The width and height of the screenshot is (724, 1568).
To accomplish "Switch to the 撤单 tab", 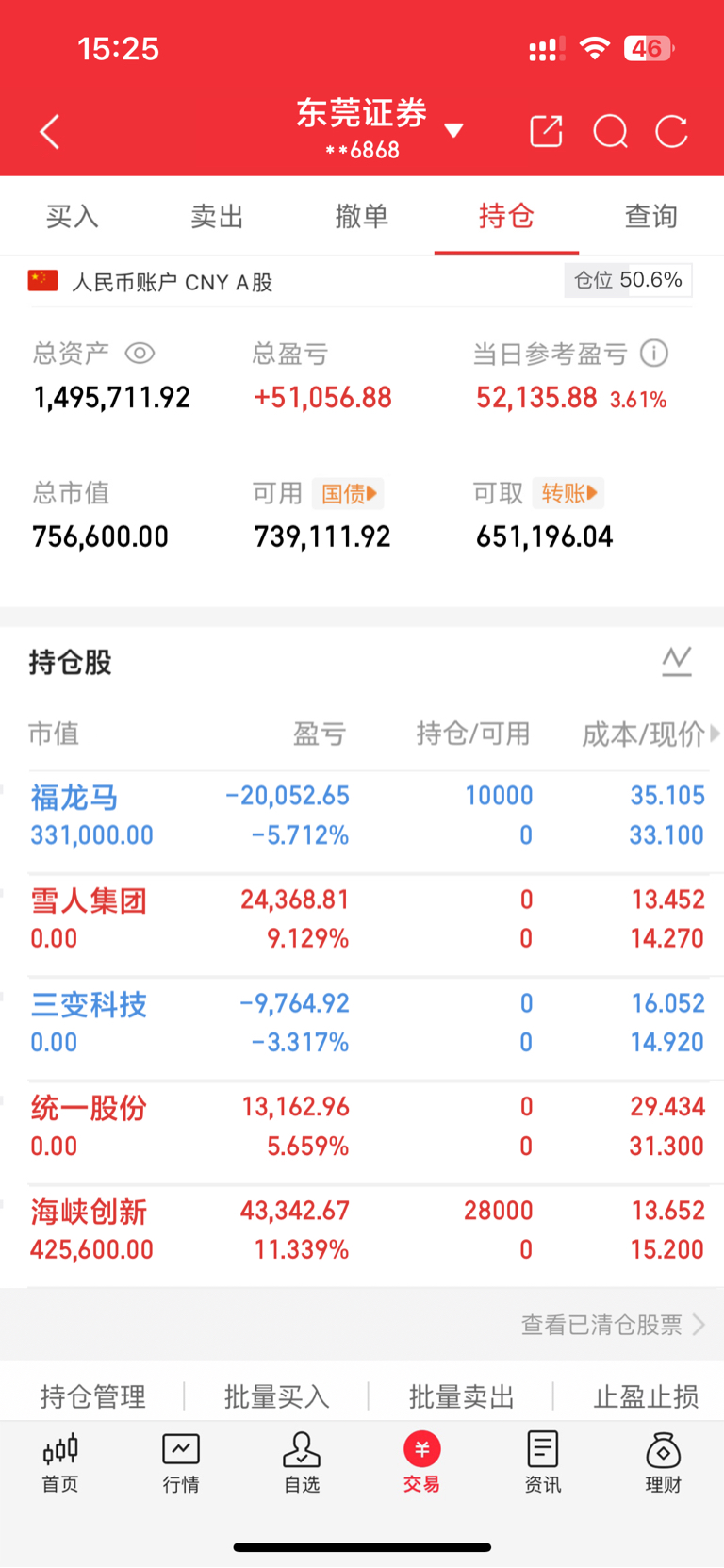I will [362, 216].
